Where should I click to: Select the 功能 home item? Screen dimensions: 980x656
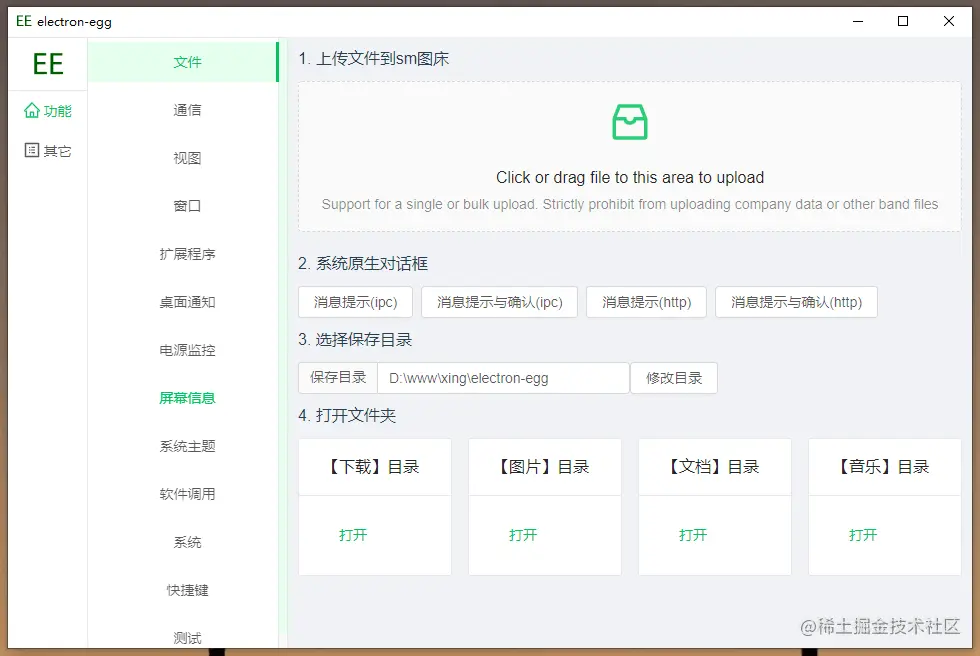(x=48, y=111)
